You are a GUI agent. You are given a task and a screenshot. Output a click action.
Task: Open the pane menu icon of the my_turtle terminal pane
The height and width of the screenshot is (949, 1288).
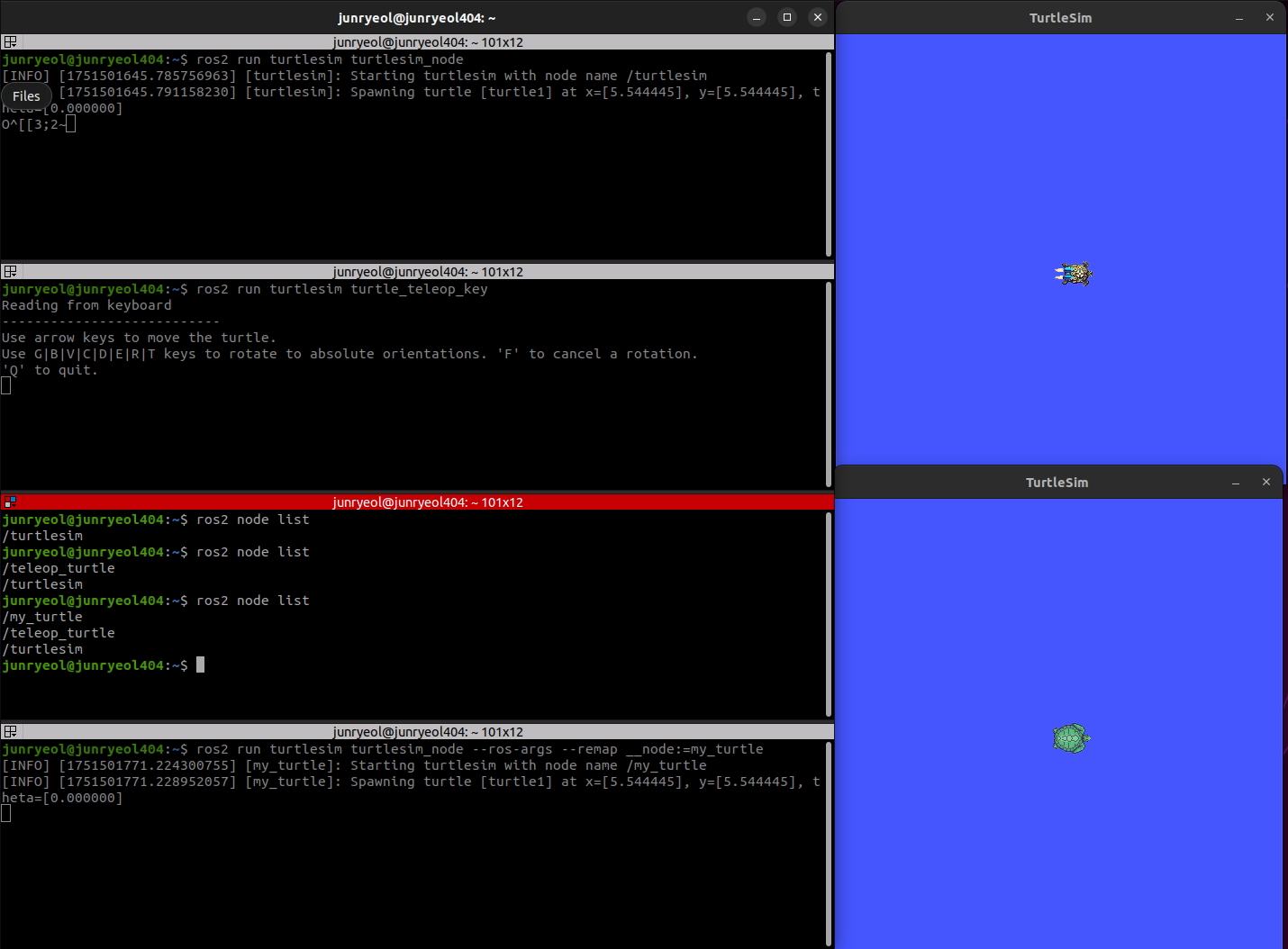[x=10, y=732]
